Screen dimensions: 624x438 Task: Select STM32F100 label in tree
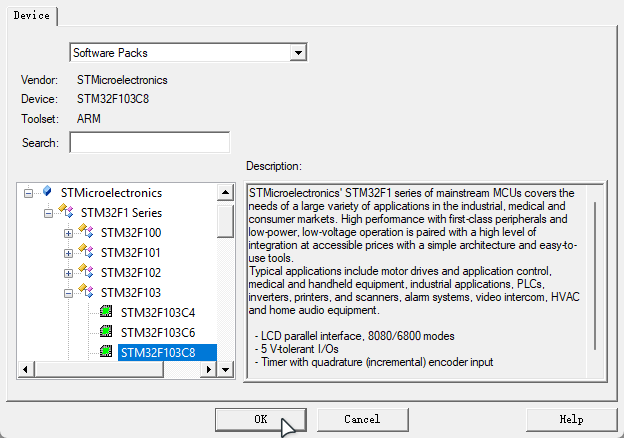pyautogui.click(x=131, y=233)
